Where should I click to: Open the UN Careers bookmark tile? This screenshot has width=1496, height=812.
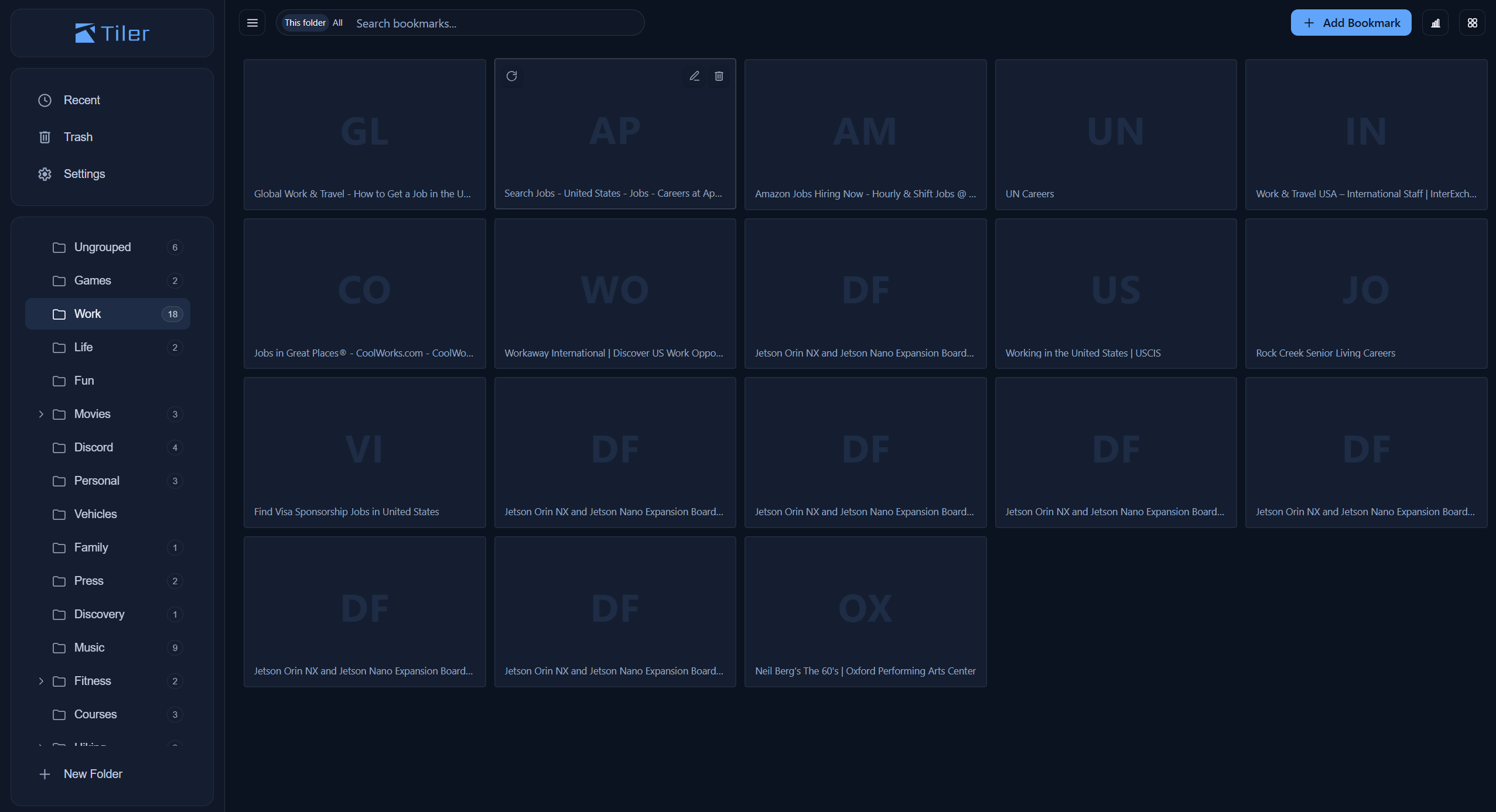[1115, 135]
